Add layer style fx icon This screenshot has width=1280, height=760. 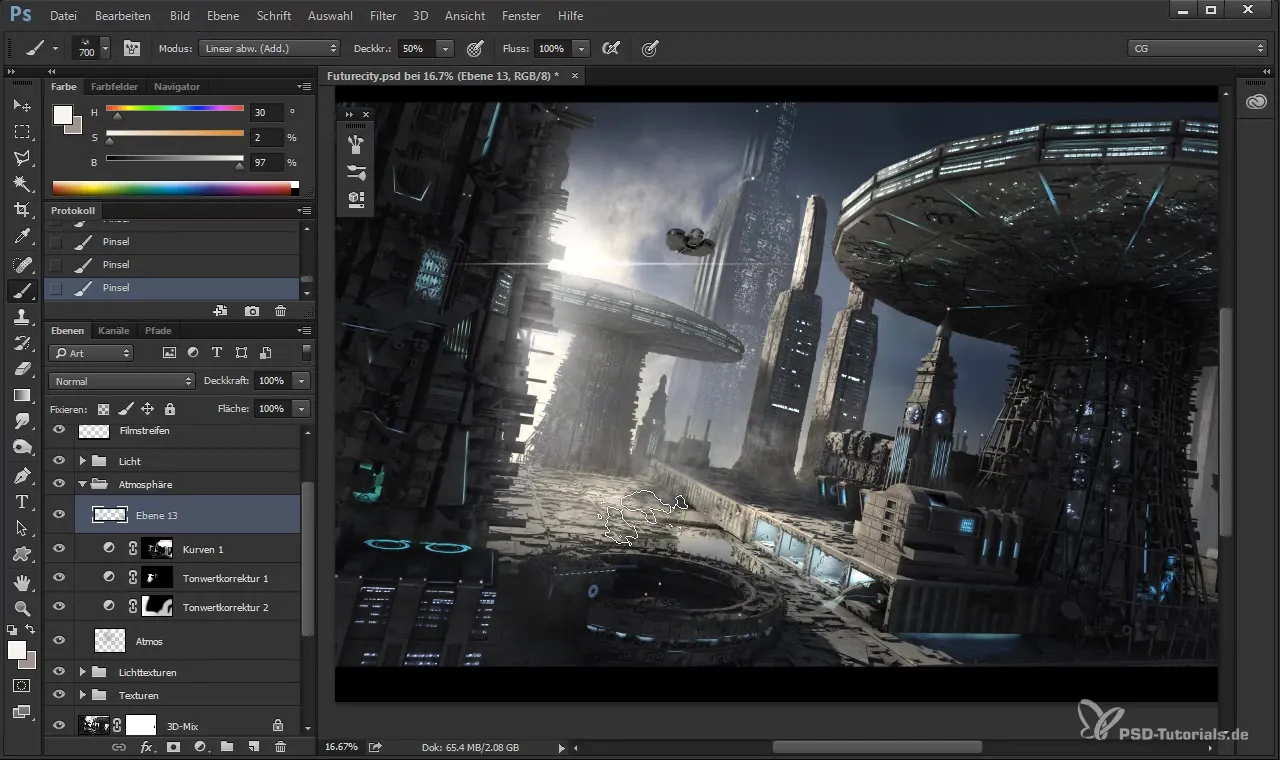coord(146,747)
